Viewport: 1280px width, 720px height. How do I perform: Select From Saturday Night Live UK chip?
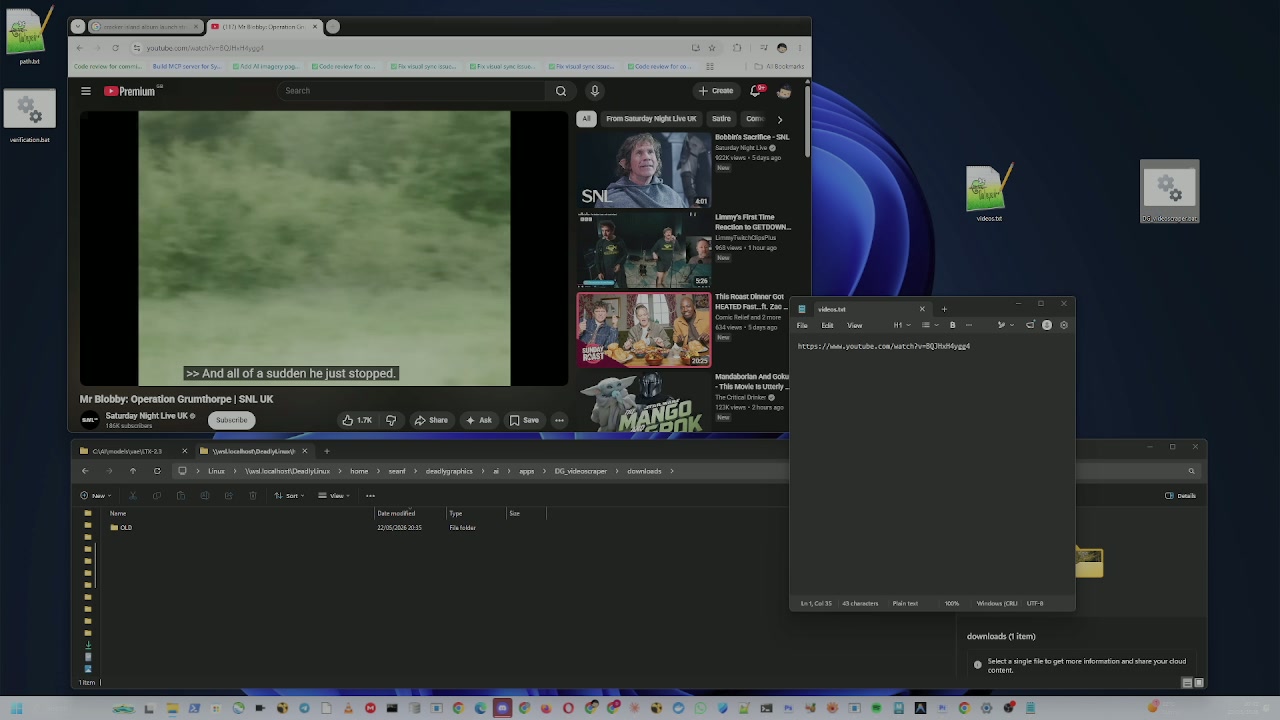651,119
